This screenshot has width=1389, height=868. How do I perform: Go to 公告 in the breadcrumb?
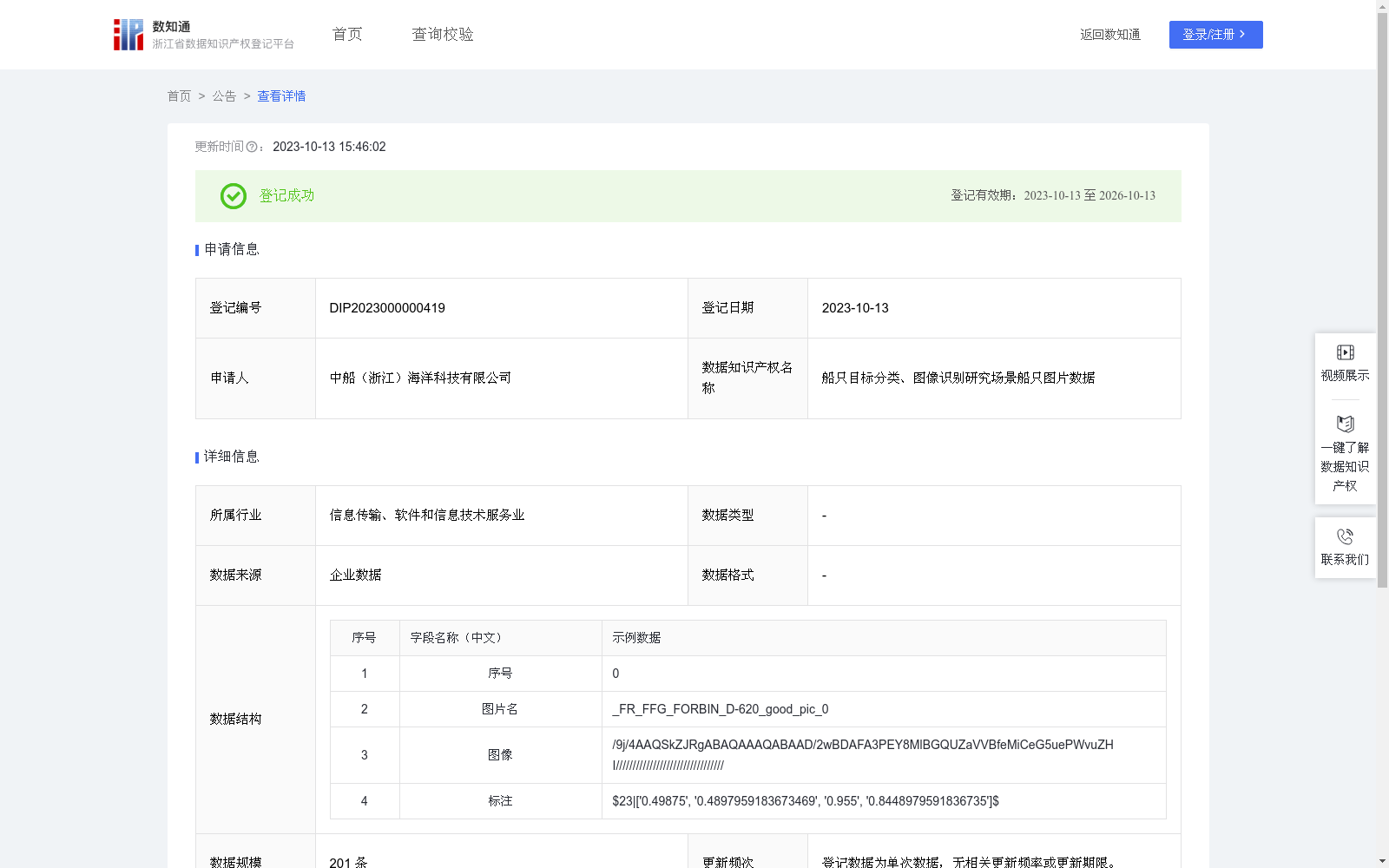pos(224,96)
